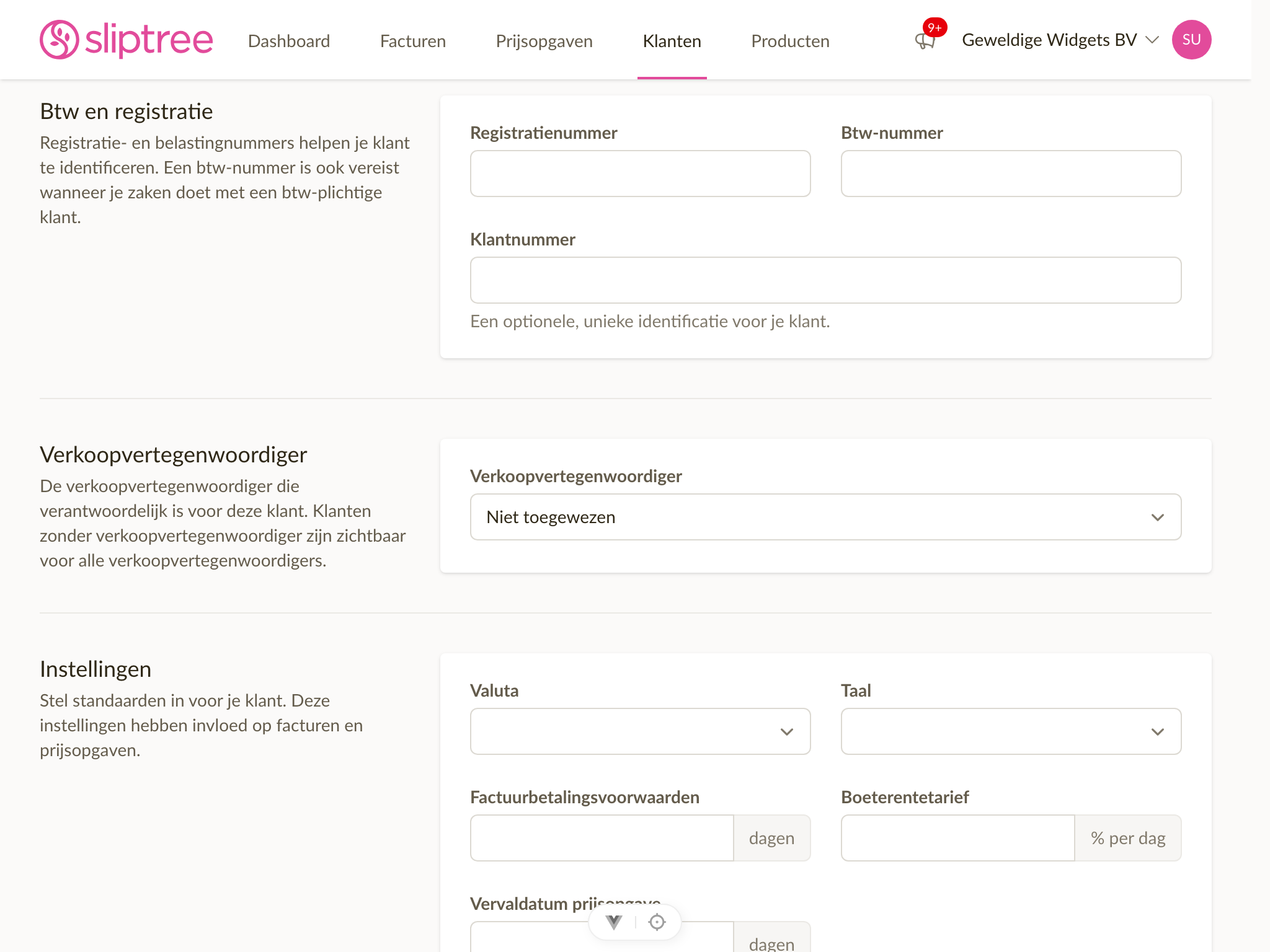This screenshot has height=952, width=1270.
Task: Open the SU user avatar menu
Action: coord(1191,40)
